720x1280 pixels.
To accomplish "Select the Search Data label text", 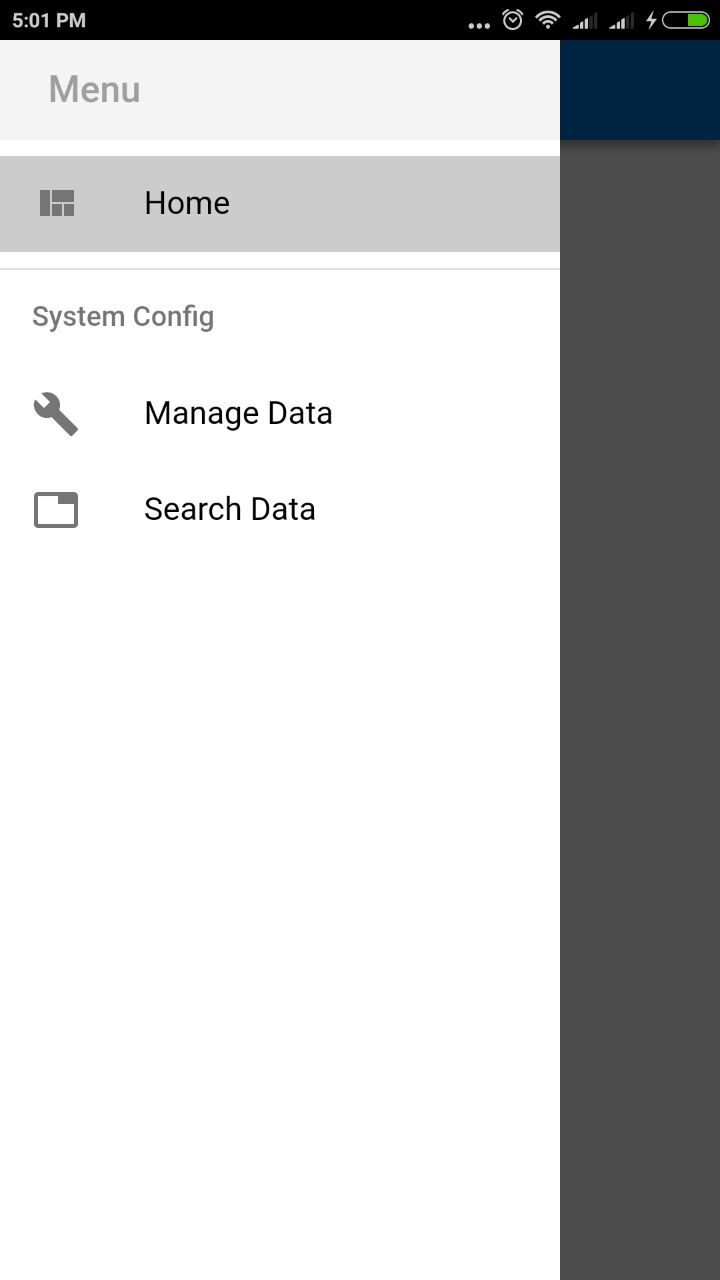I will coord(229,509).
